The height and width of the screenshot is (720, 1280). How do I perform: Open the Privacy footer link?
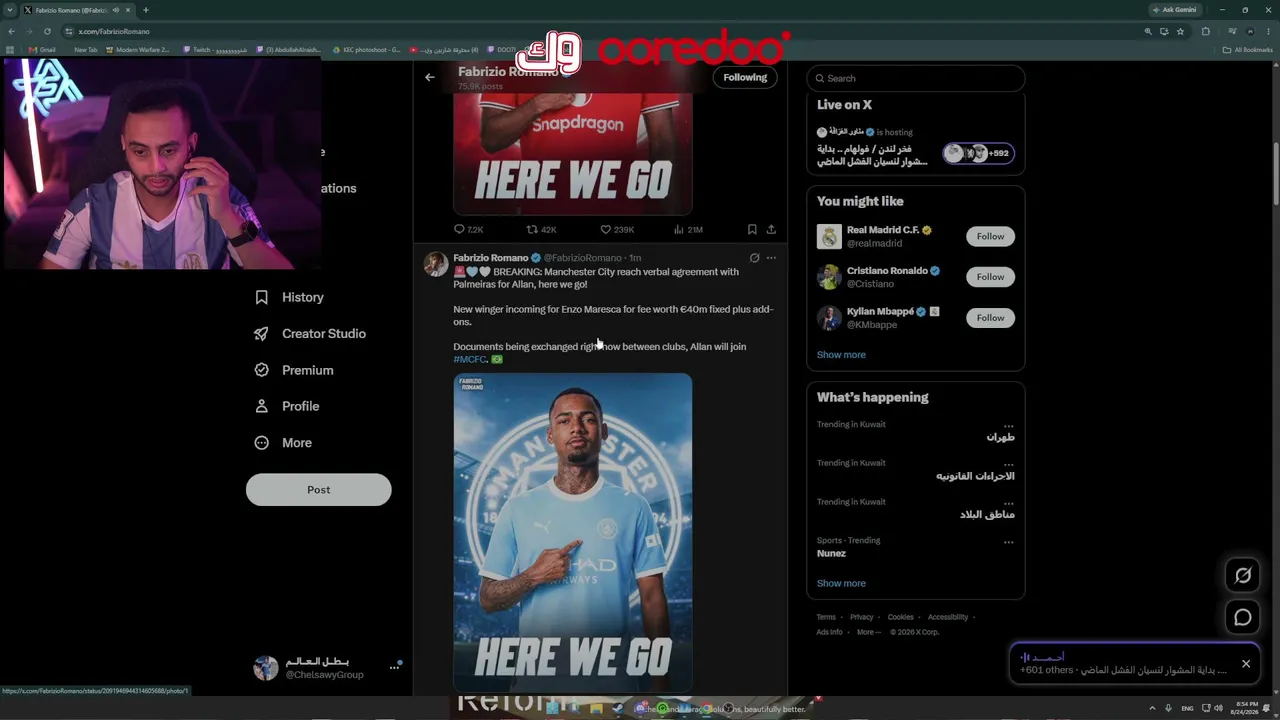[x=862, y=617]
